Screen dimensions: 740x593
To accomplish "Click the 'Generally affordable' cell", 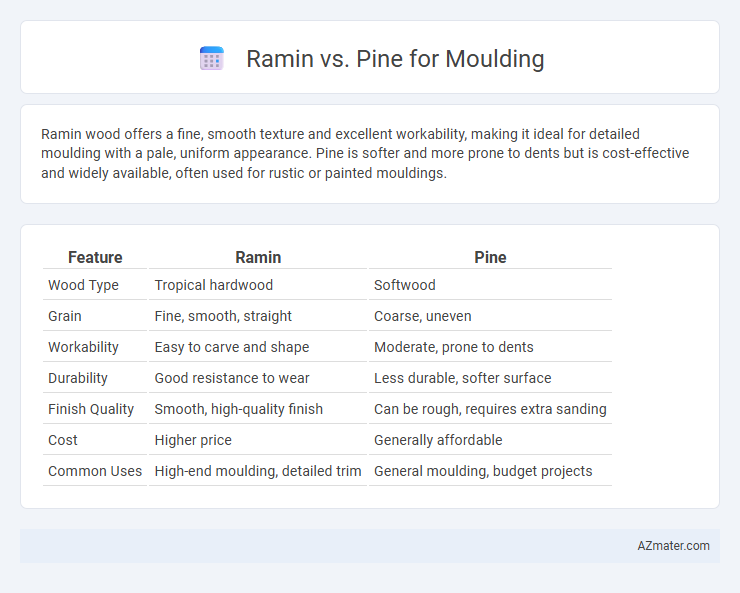I will pos(438,440).
